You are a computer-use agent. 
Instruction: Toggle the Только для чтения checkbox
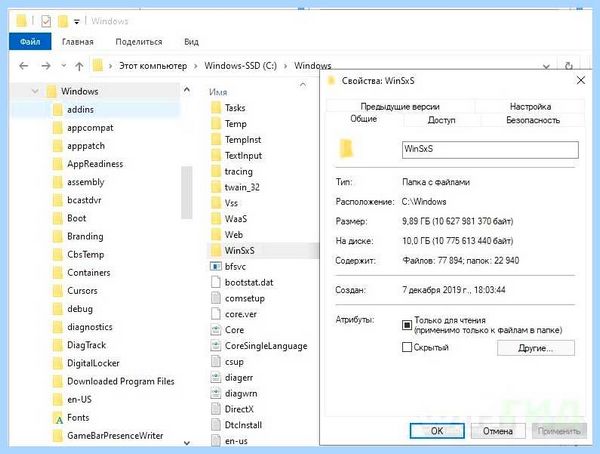pos(407,325)
